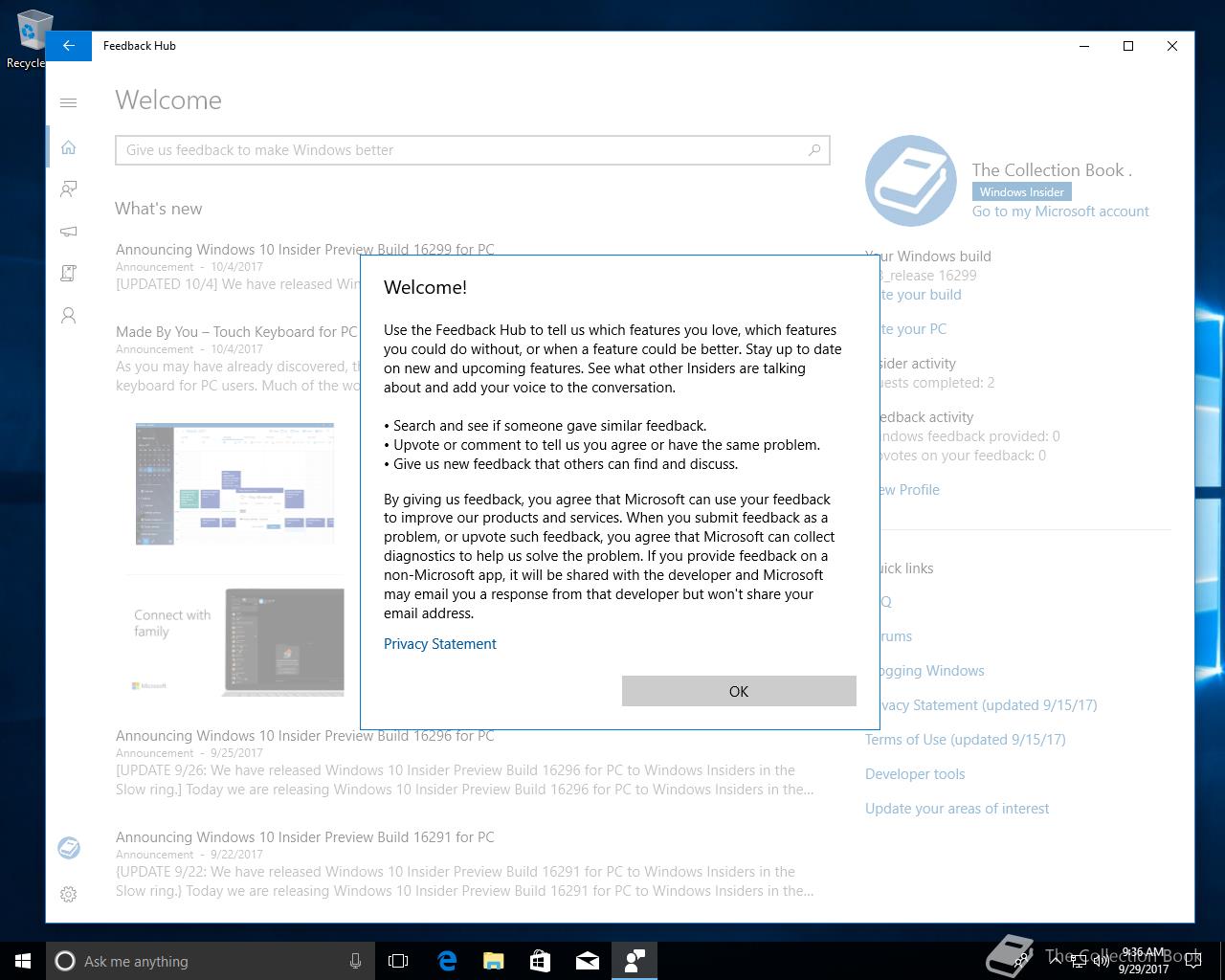
Task: Click Feedback Hub taskbar icon
Action: click(x=635, y=961)
